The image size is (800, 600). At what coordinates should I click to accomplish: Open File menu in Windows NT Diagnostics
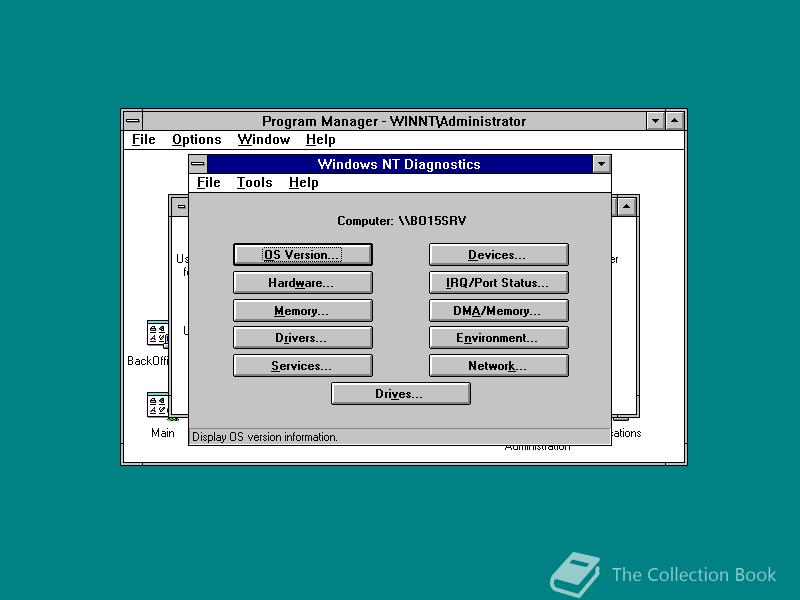click(x=209, y=183)
